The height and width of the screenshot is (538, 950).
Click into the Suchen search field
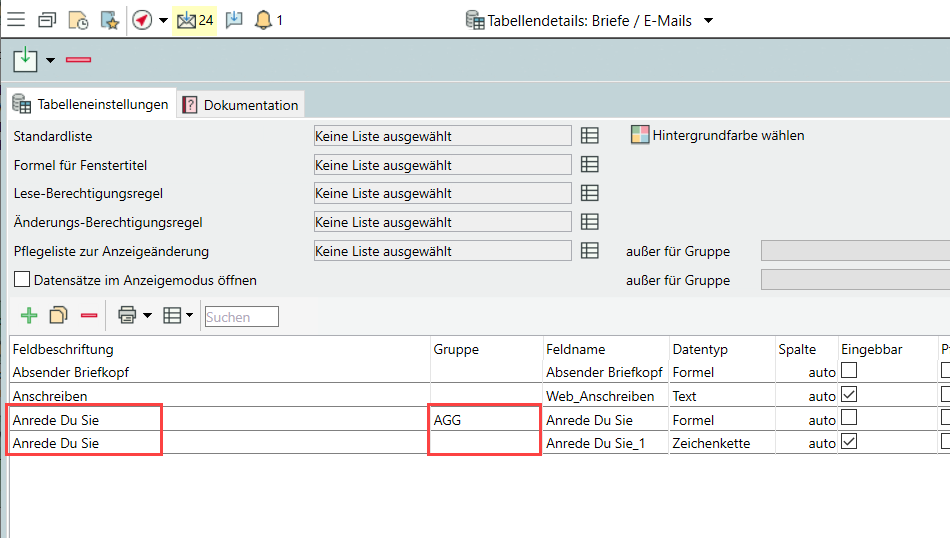pyautogui.click(x=241, y=317)
